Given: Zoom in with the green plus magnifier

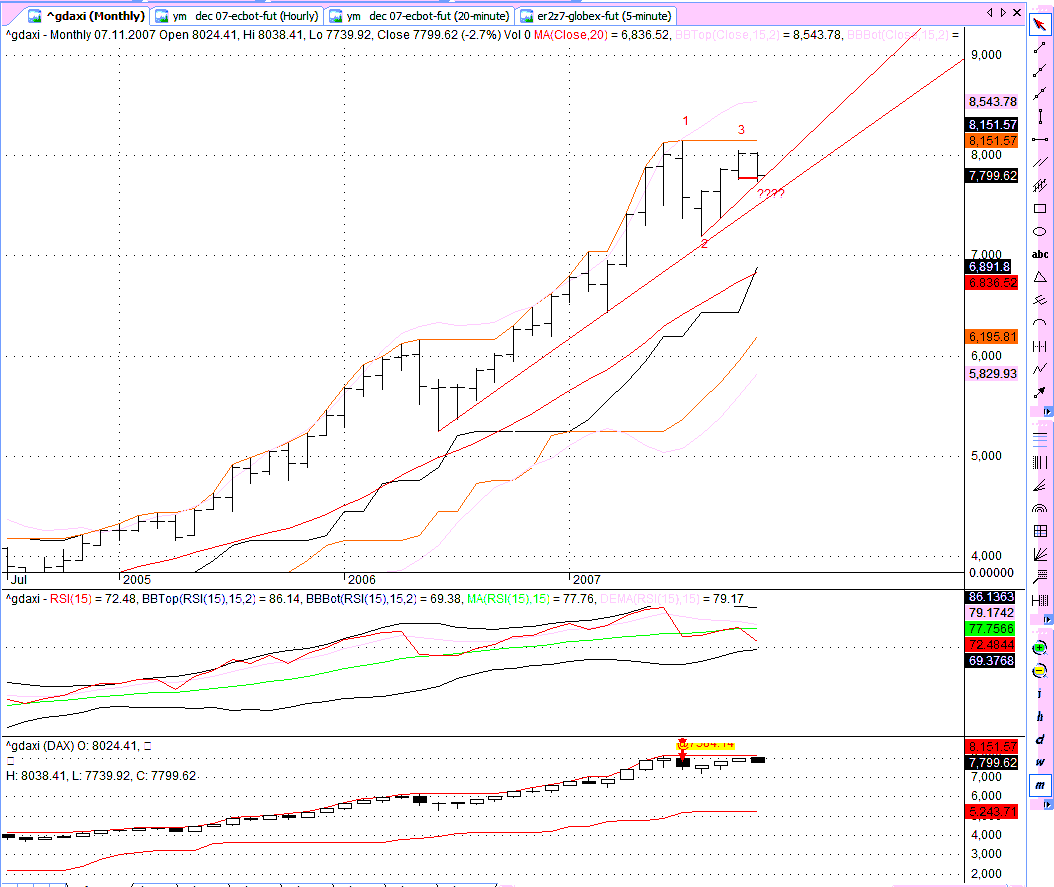Looking at the screenshot, I should point(1040,648).
